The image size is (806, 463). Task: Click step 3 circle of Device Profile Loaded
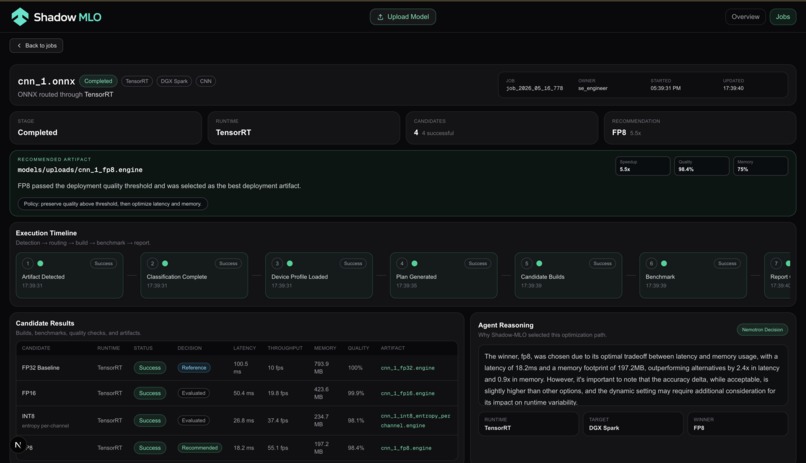277,264
